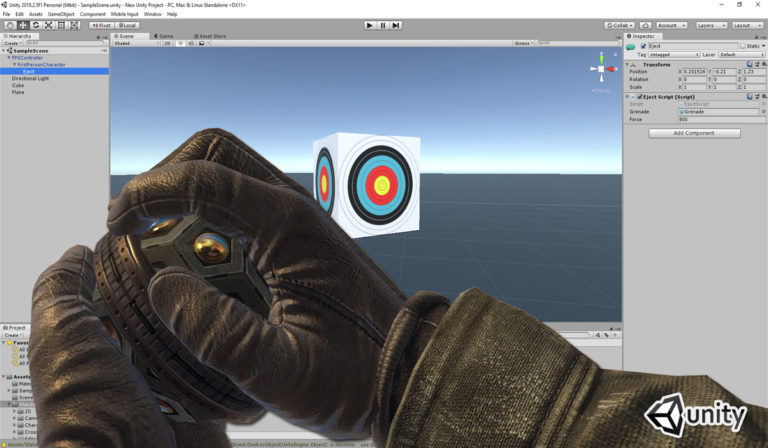Select the Rotate tool in toolbar
Screen dimensions: 768x448
click(36, 25)
